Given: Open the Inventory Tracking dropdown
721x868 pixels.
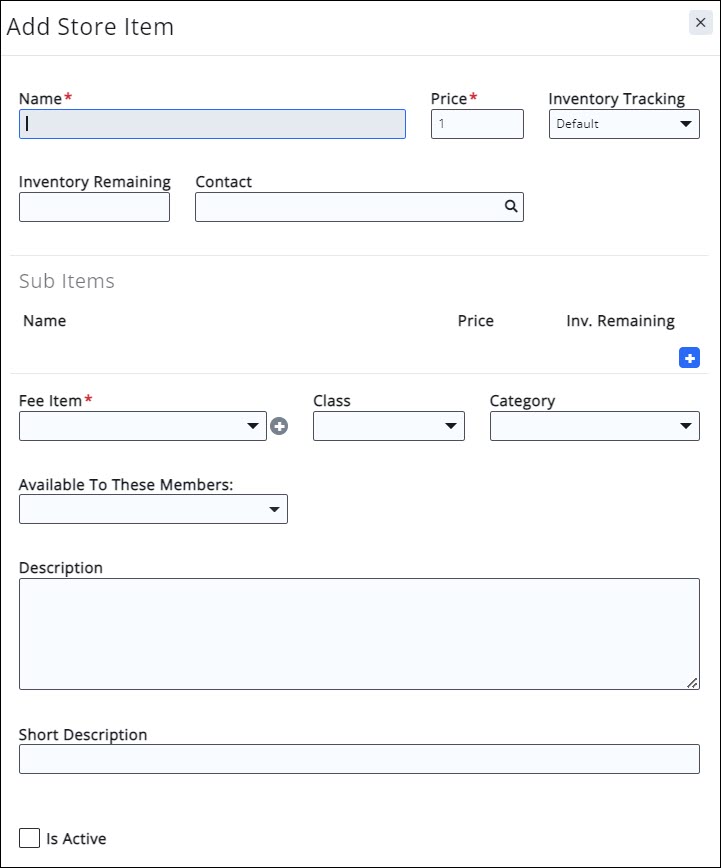Looking at the screenshot, I should [624, 124].
